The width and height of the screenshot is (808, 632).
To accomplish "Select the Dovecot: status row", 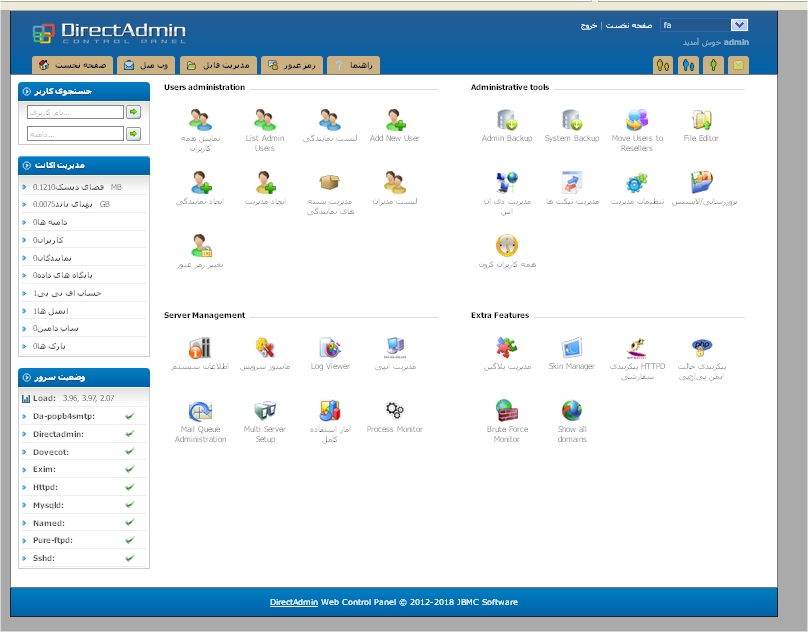I will coord(84,452).
